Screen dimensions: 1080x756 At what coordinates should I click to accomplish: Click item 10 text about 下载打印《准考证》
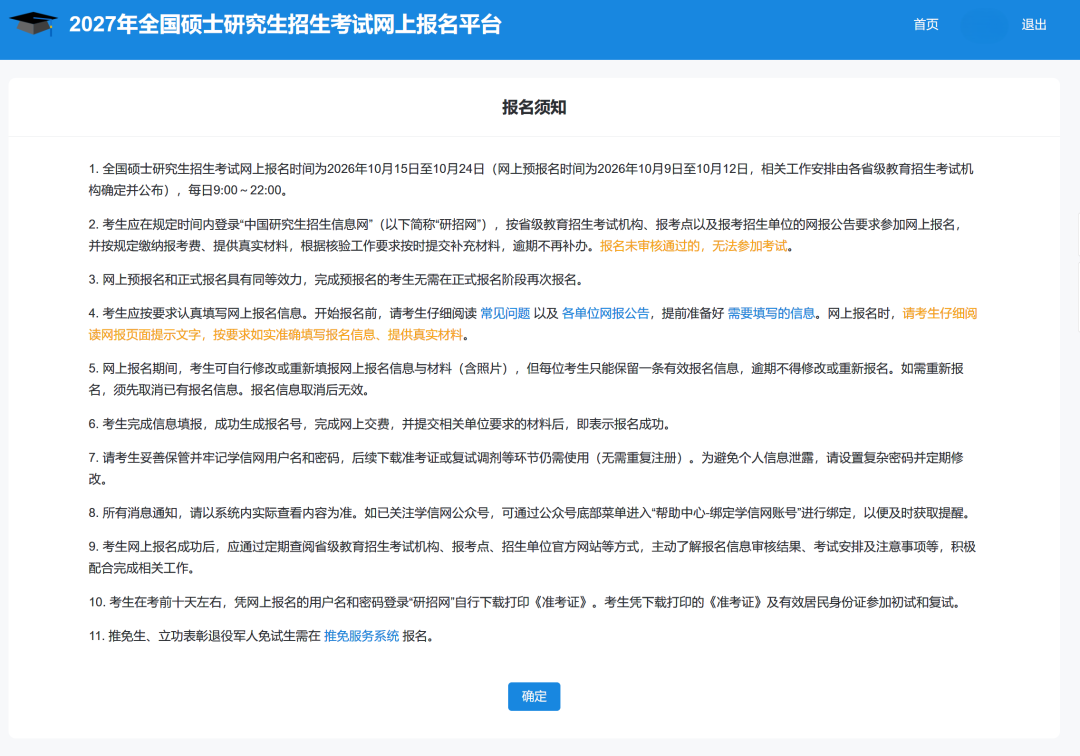(x=526, y=602)
